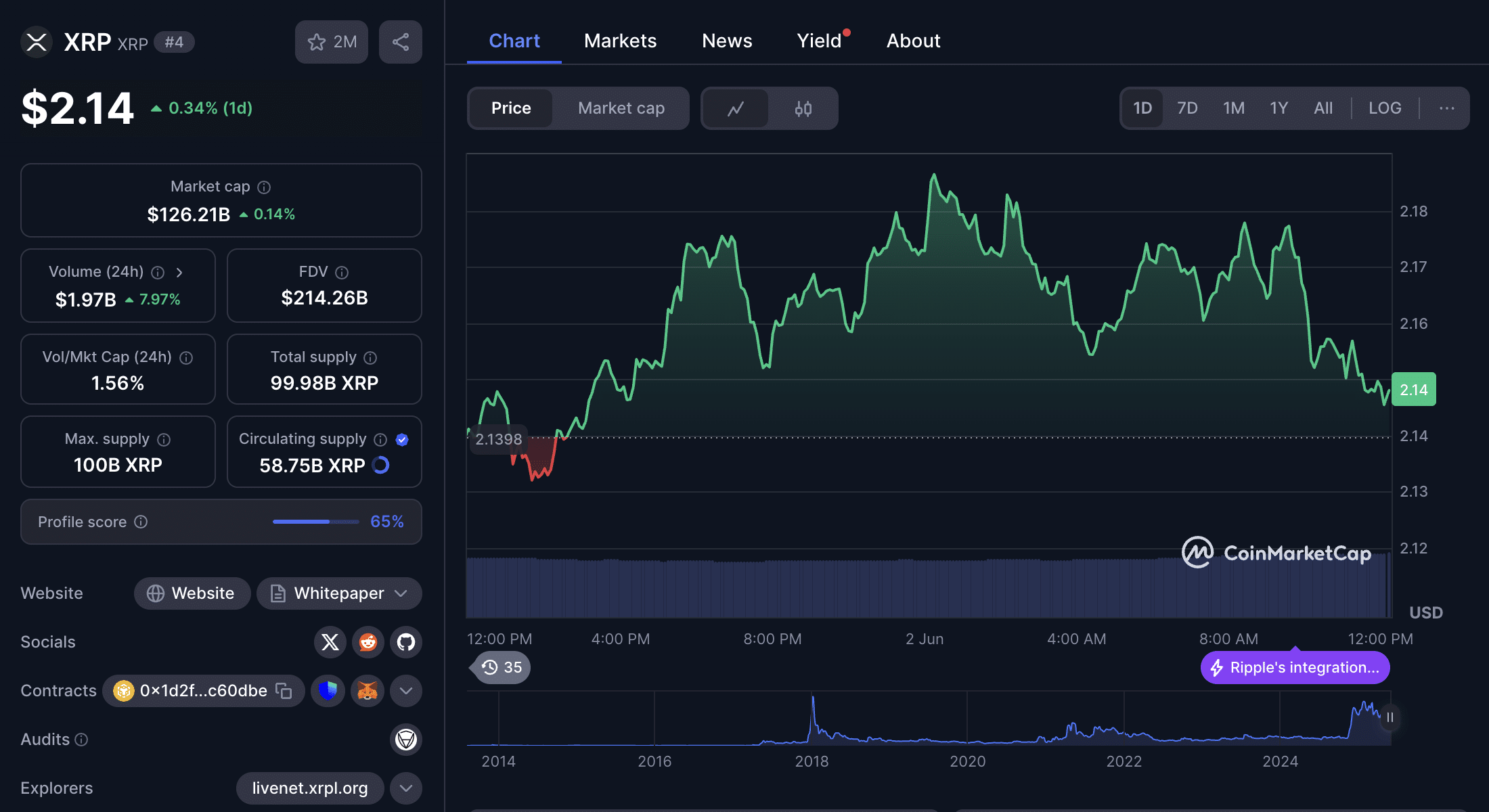The height and width of the screenshot is (812, 1489).
Task: Expand more contracts chevron
Action: pyautogui.click(x=405, y=691)
